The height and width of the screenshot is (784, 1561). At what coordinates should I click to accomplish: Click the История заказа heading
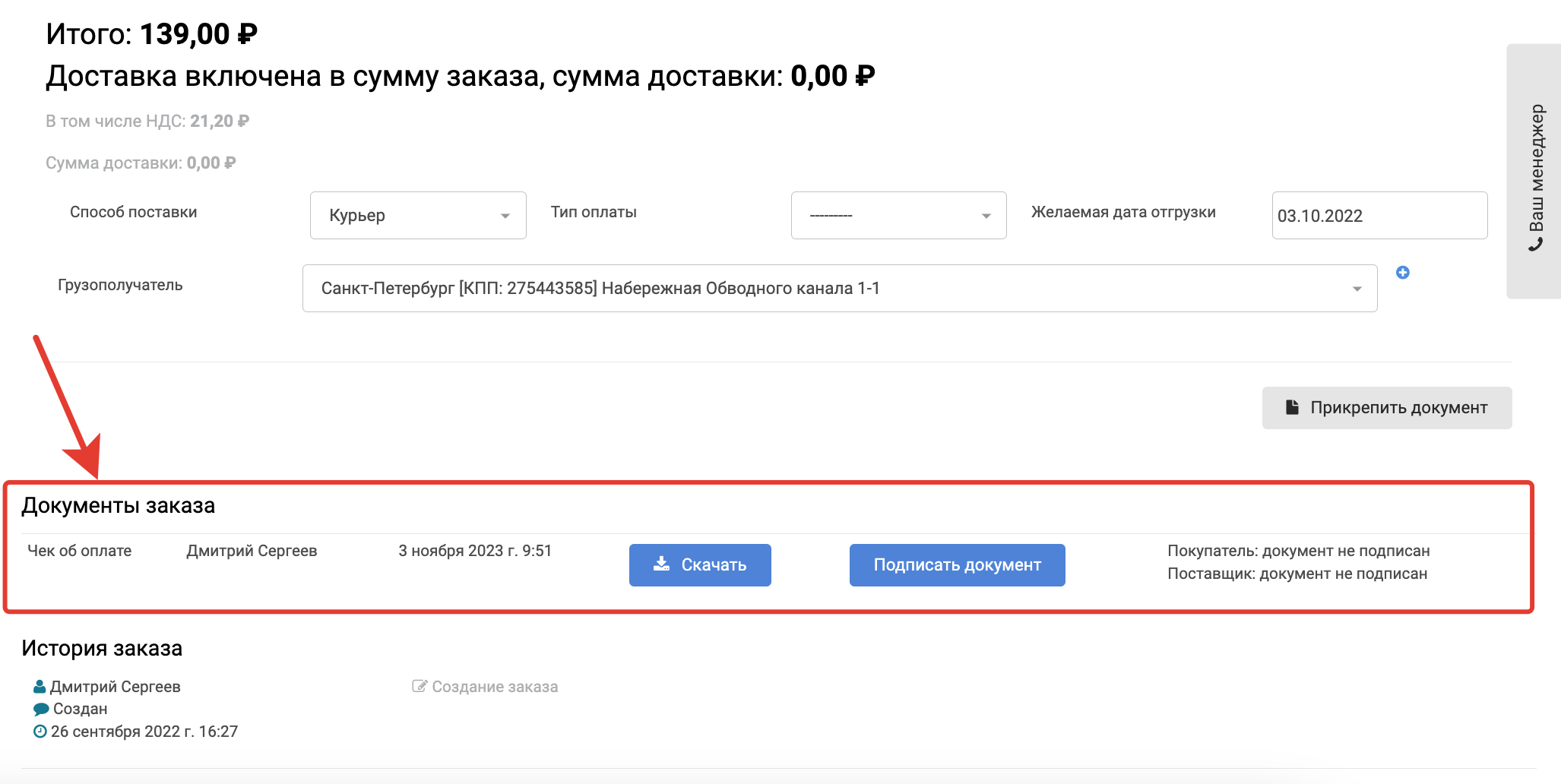pyautogui.click(x=102, y=649)
